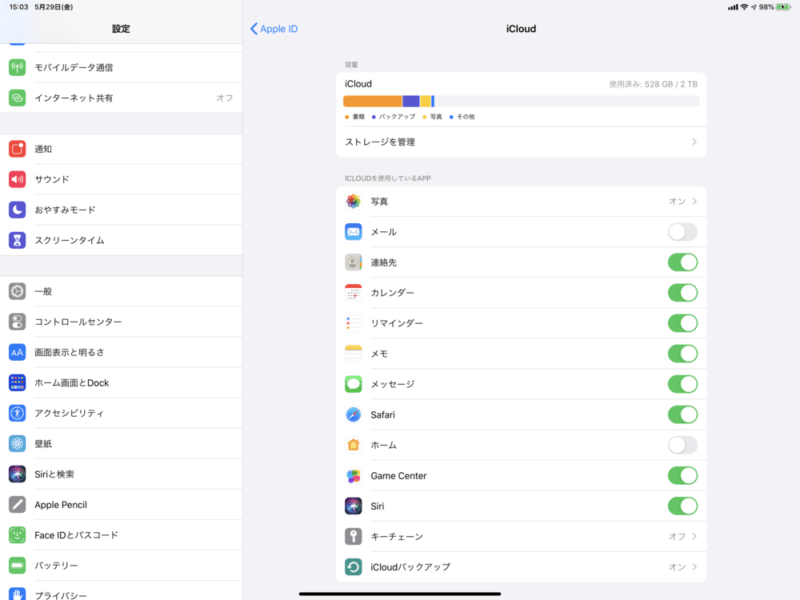Tap the 使用済み: 528 GB / 2 TB text
The image size is (800, 600).
(653, 84)
